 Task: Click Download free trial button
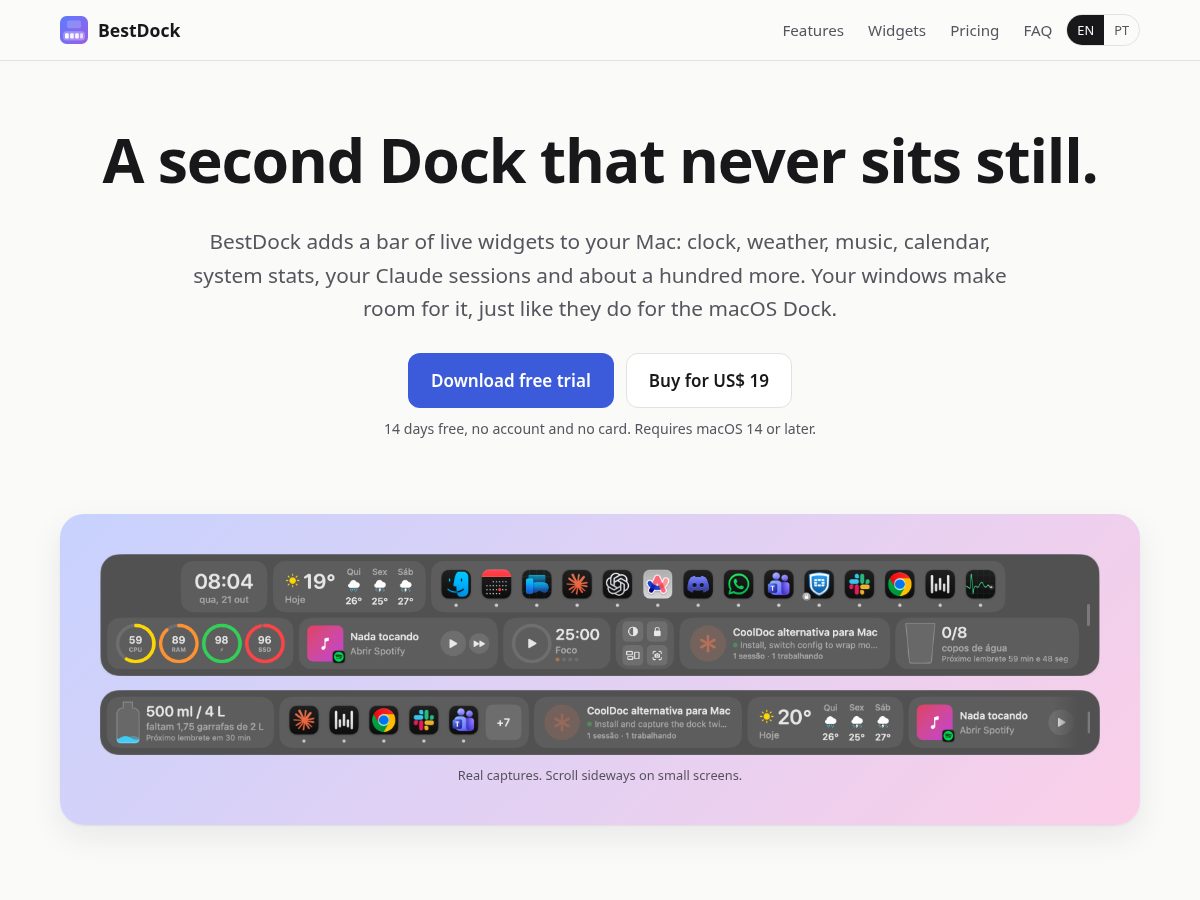pyautogui.click(x=511, y=380)
